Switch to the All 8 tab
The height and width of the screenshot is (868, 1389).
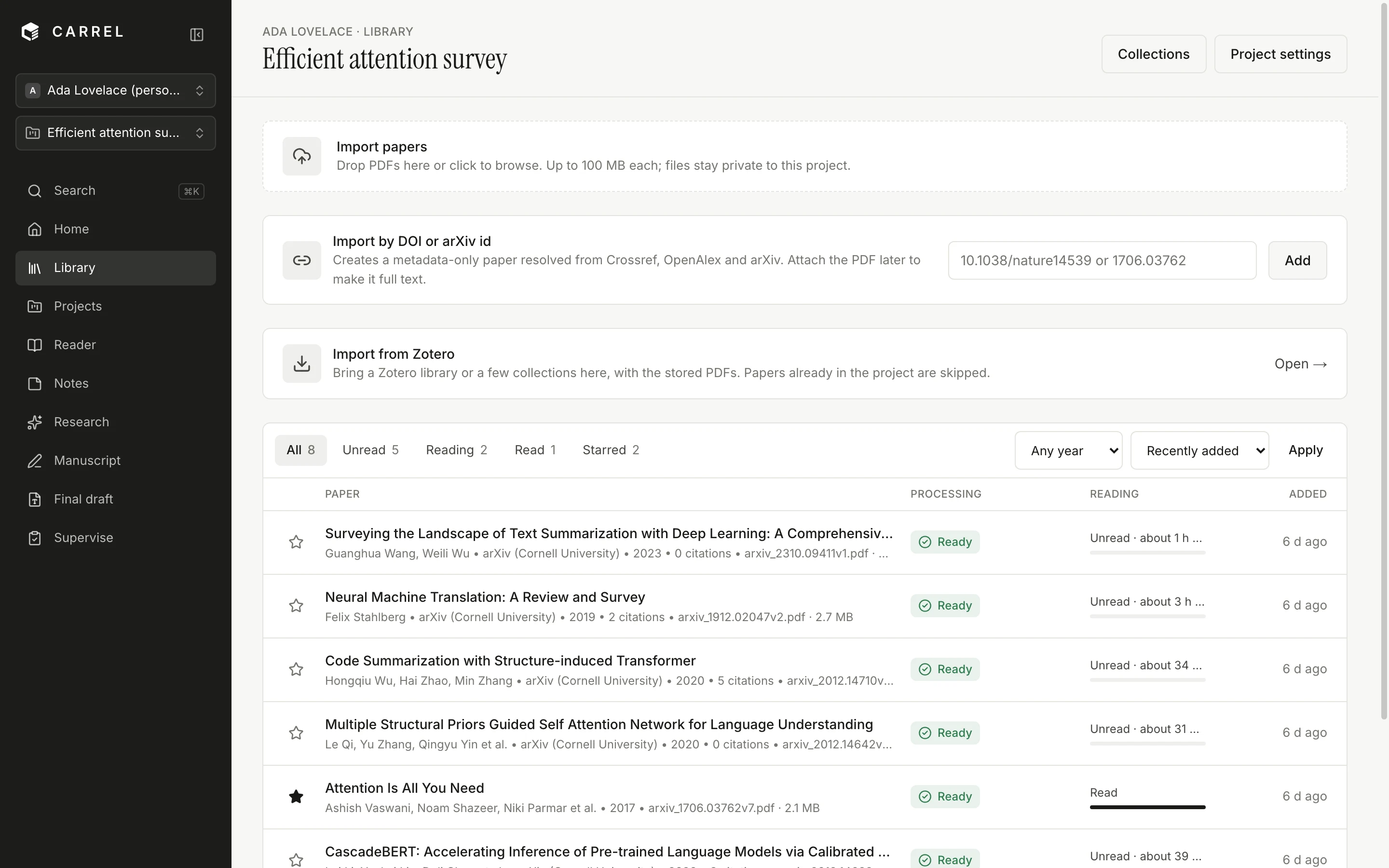coord(301,450)
